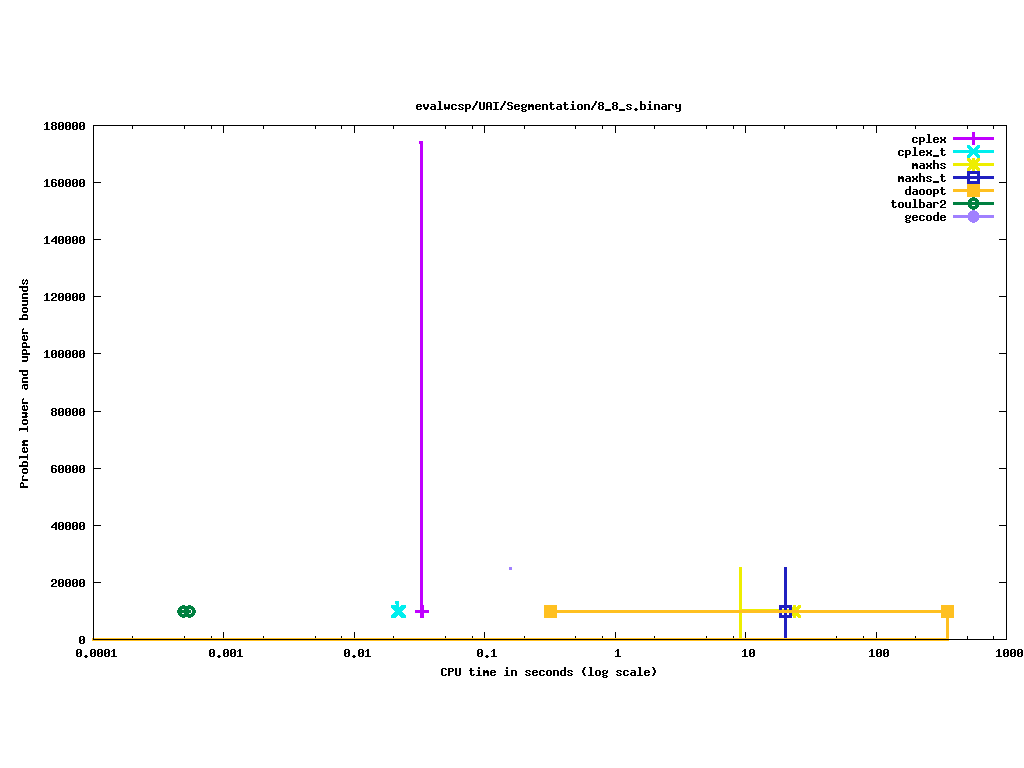Click the blue maxhs_t hollow square data marker
This screenshot has height=768, width=1024.
[785, 611]
